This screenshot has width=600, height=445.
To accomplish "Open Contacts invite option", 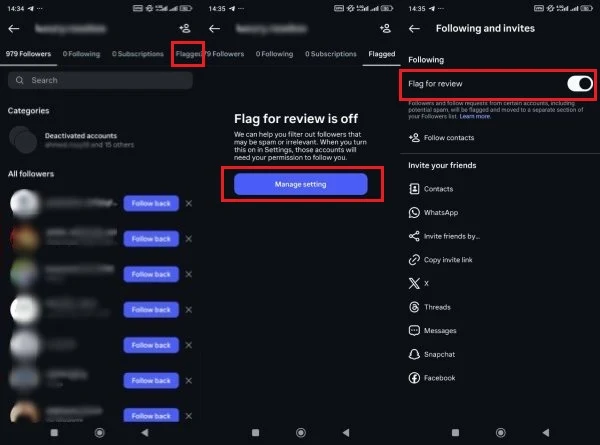I will pyautogui.click(x=438, y=188).
